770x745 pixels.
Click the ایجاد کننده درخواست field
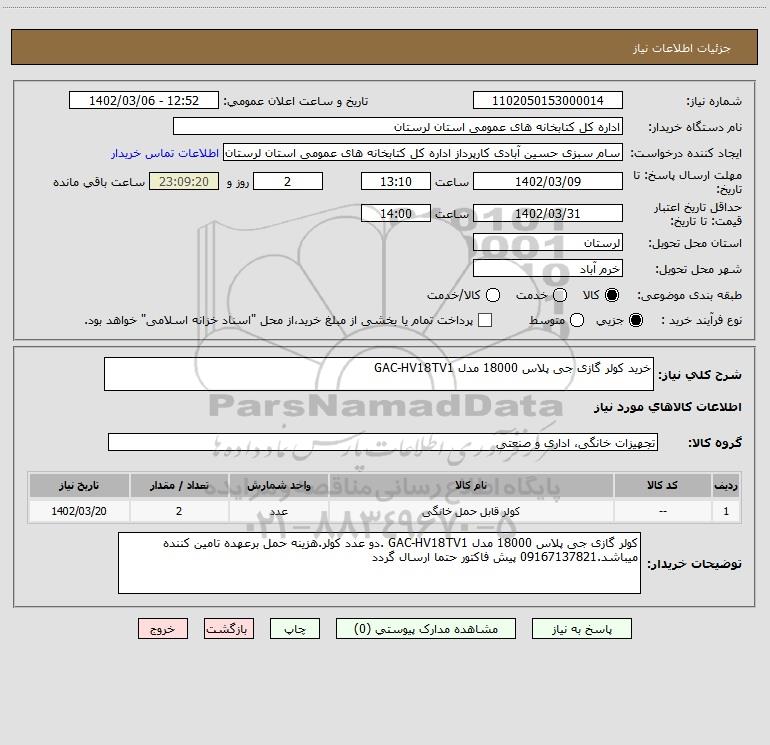pos(423,152)
